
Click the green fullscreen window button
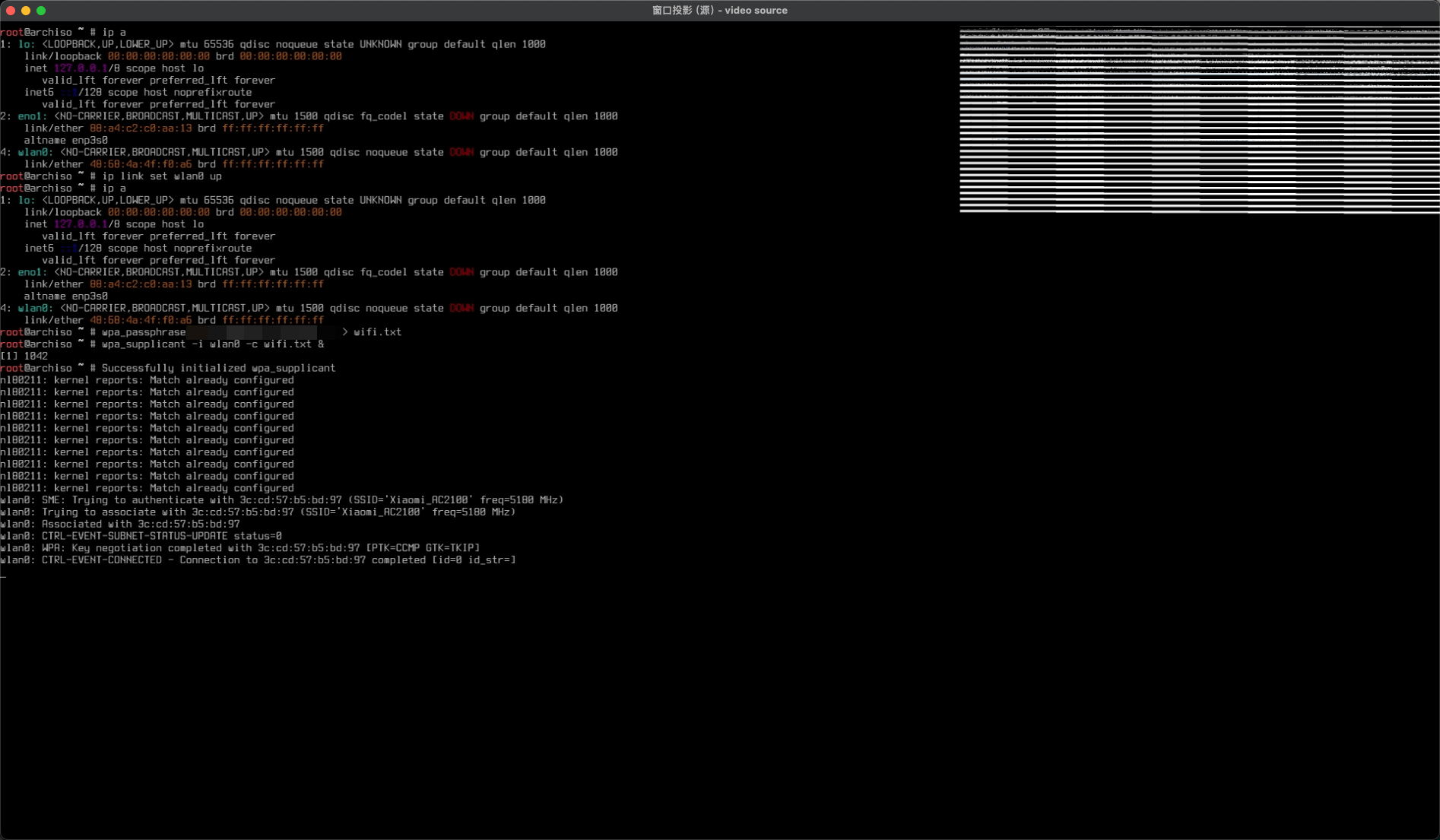41,11
